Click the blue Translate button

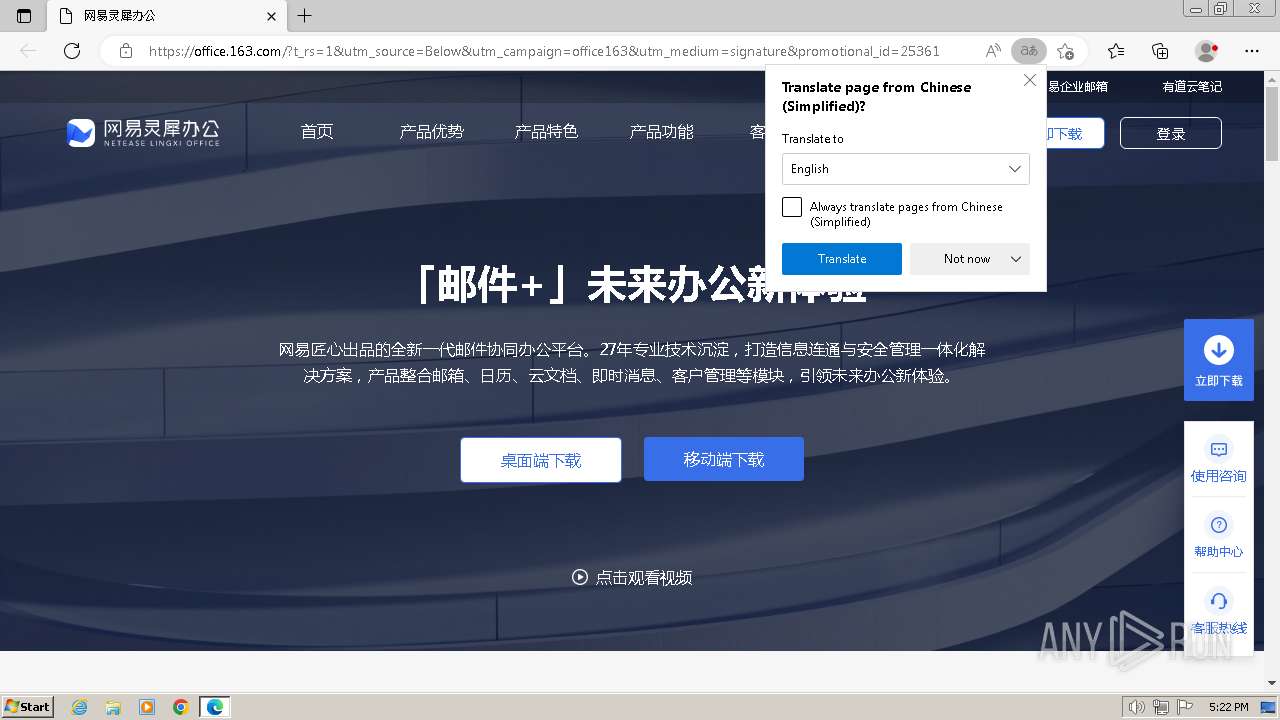click(x=842, y=259)
